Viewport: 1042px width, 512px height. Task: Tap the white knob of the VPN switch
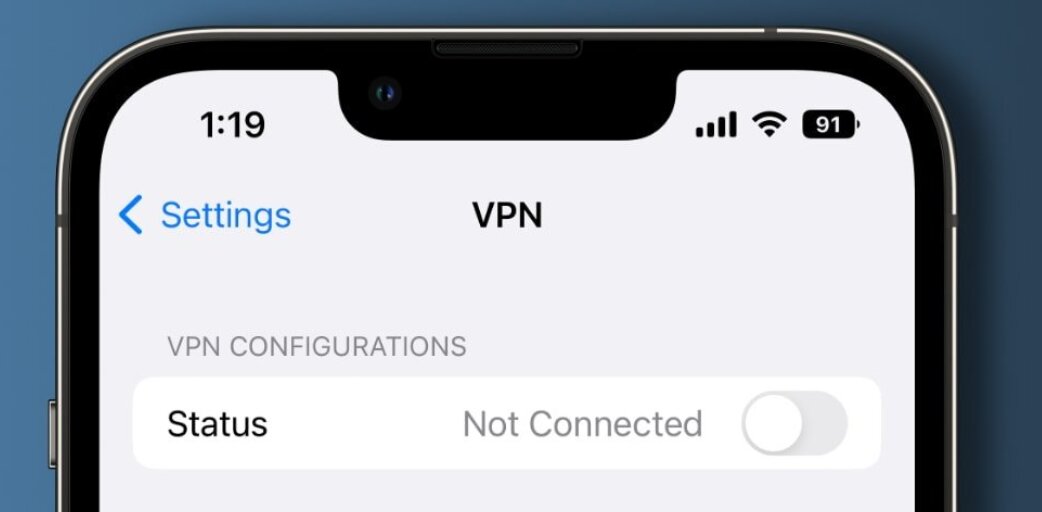[773, 424]
